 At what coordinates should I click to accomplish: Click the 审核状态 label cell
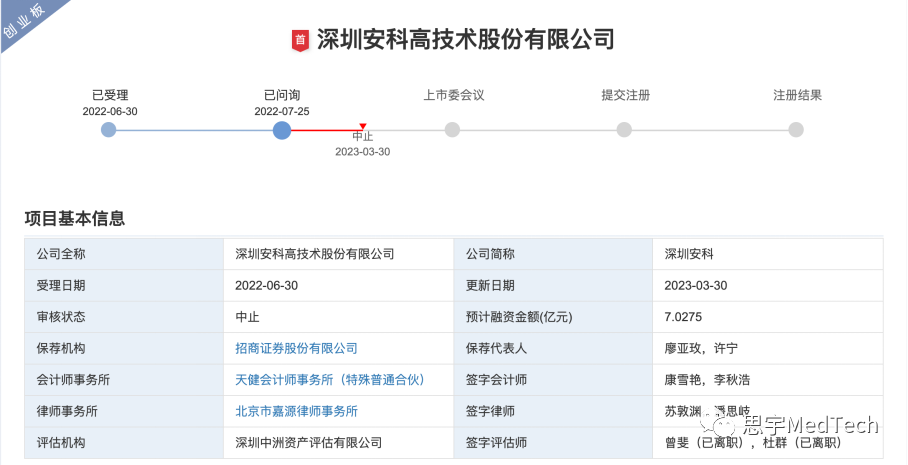124,317
